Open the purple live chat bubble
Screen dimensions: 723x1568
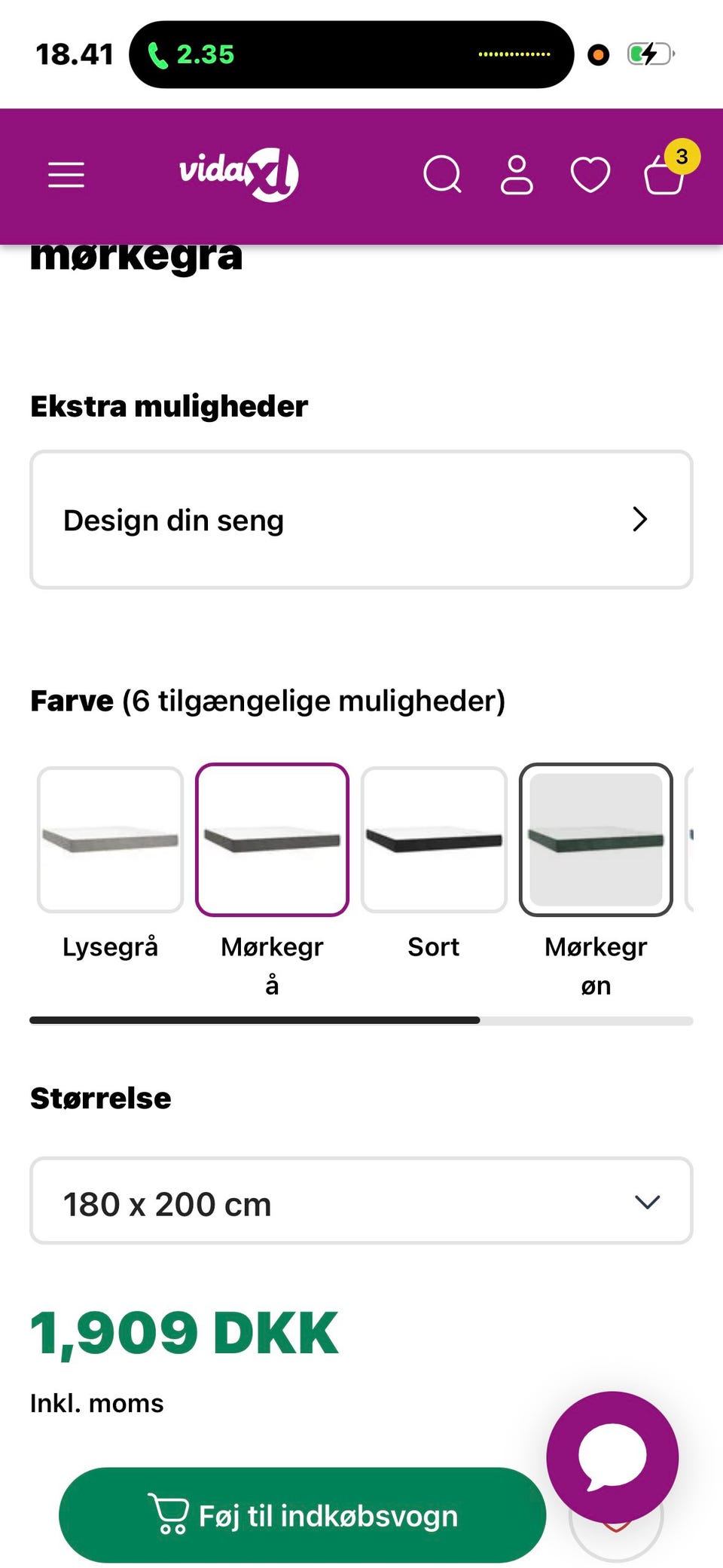point(612,1456)
